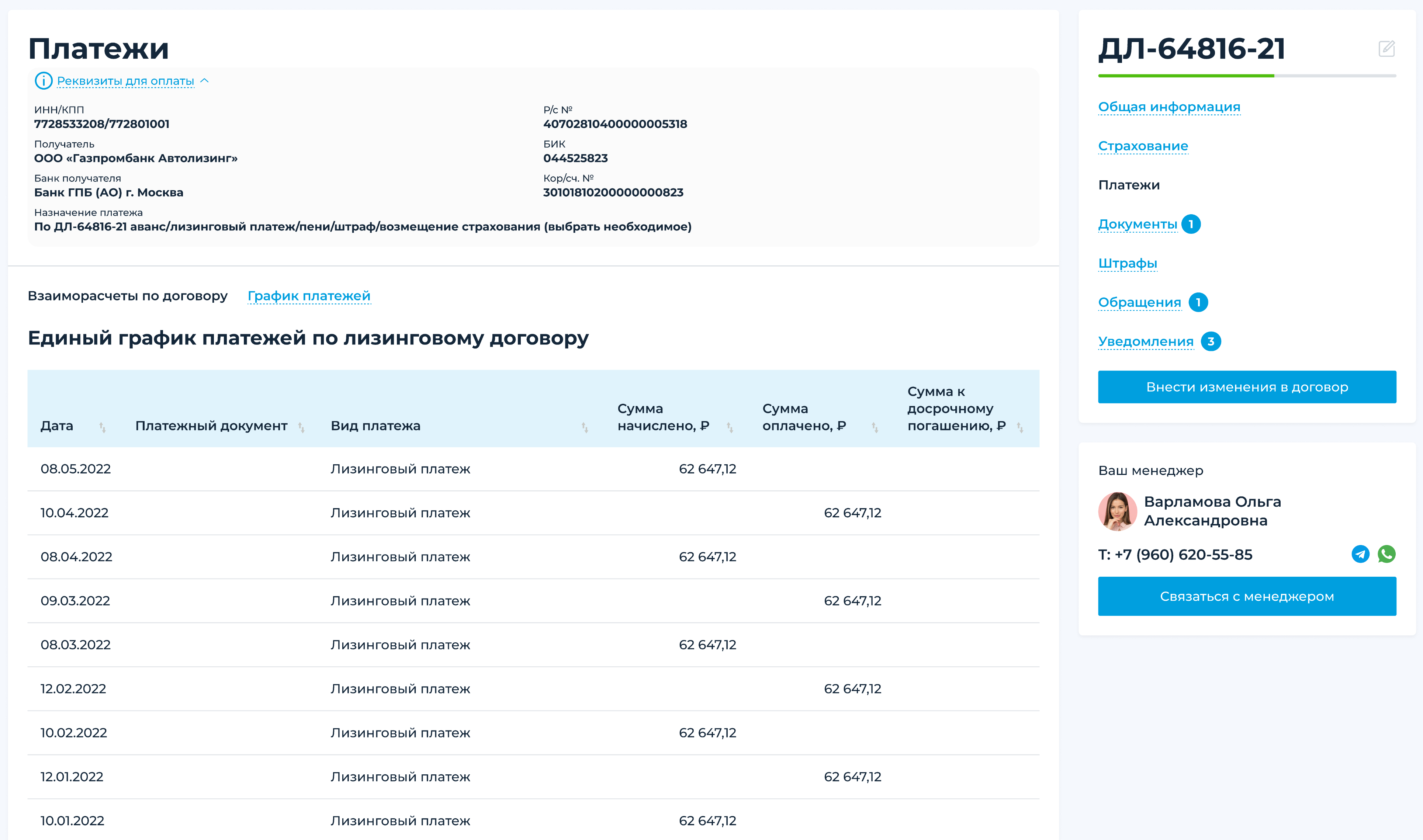The image size is (1423, 840).
Task: Click the edit pencil icon near contract number
Action: 1386,49
